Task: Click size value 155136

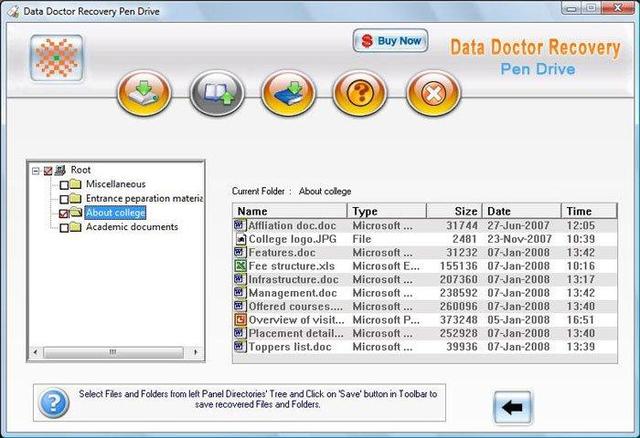Action: coord(458,266)
